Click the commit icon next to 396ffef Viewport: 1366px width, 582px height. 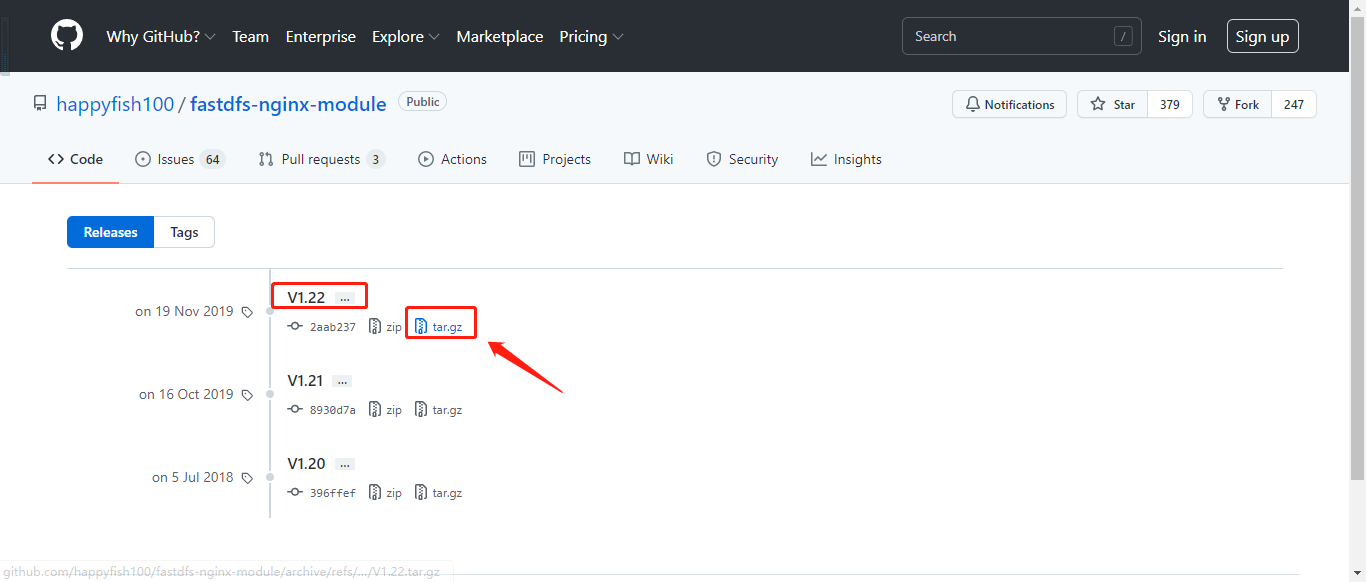295,493
